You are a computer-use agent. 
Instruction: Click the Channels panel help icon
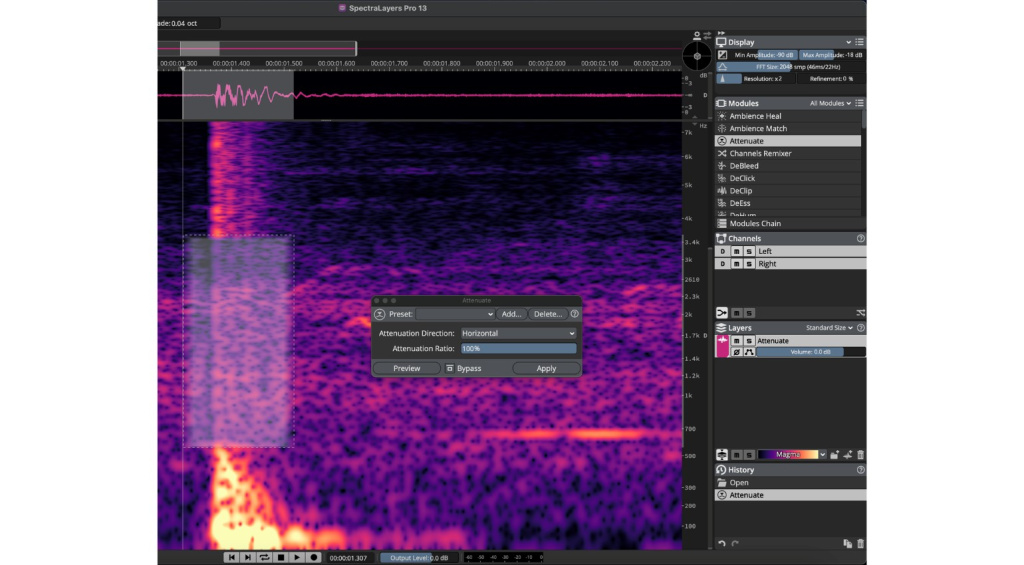click(861, 238)
